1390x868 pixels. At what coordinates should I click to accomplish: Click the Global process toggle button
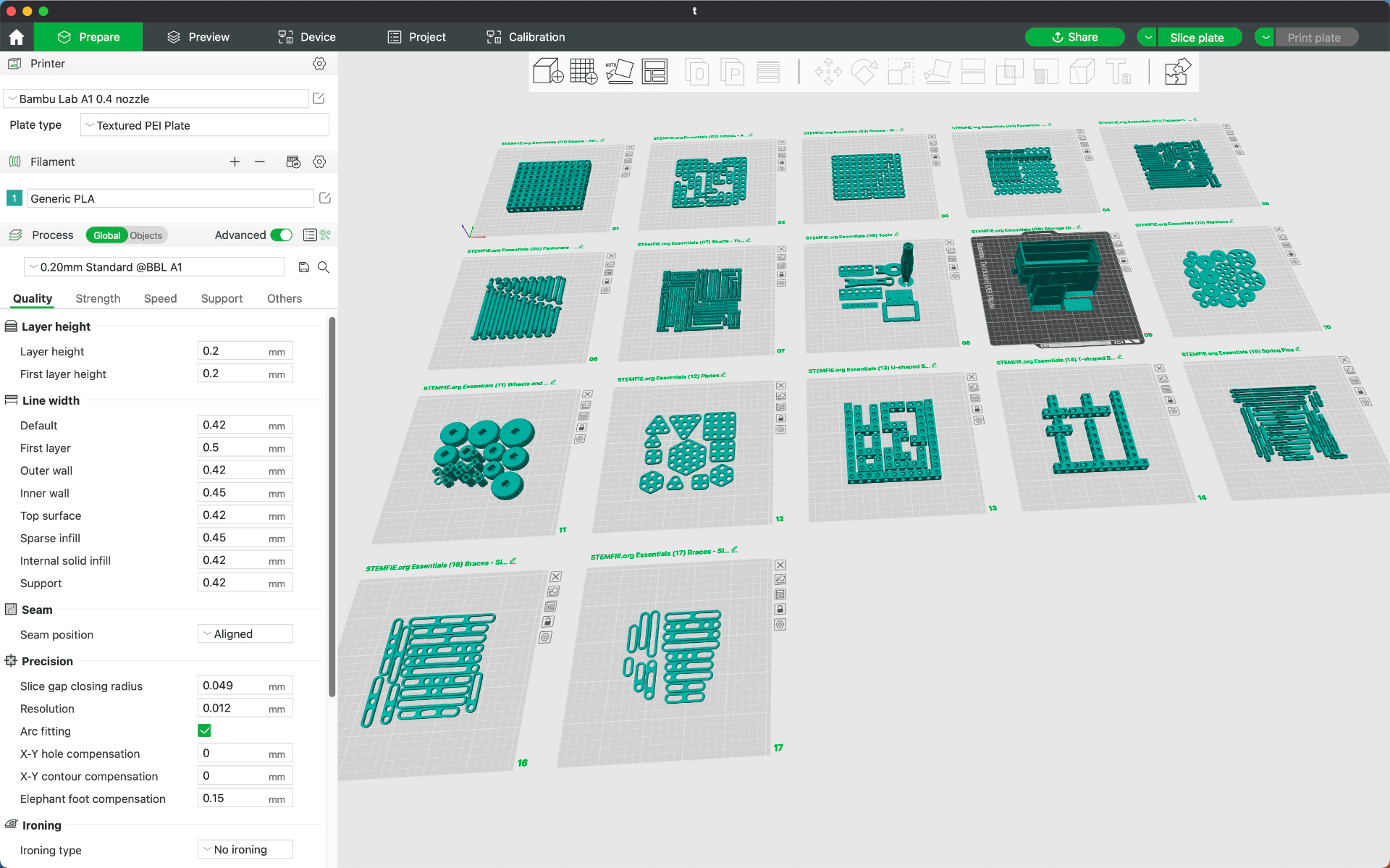tap(106, 235)
